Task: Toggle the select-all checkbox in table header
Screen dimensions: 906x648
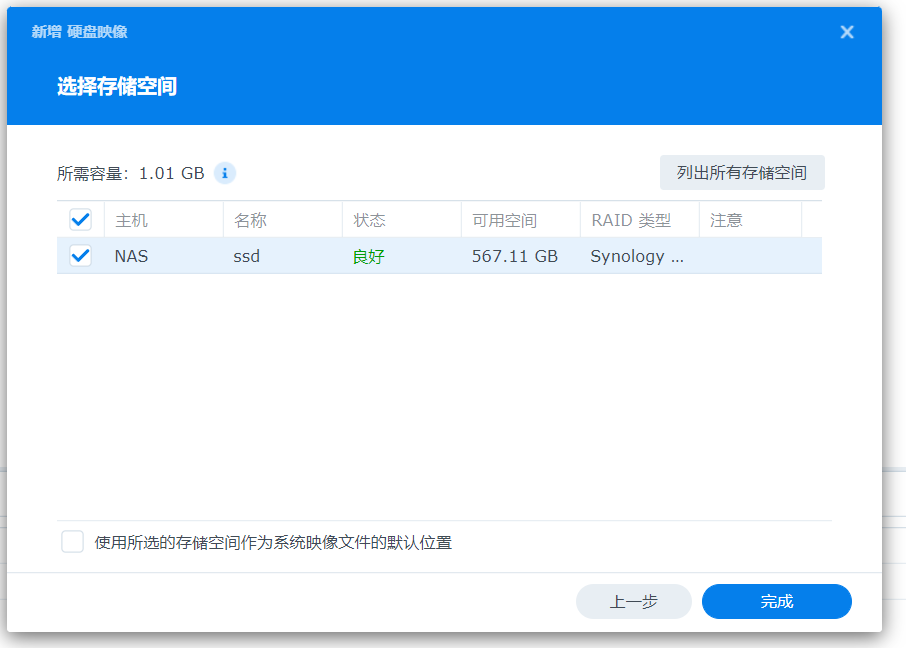Action: click(80, 220)
